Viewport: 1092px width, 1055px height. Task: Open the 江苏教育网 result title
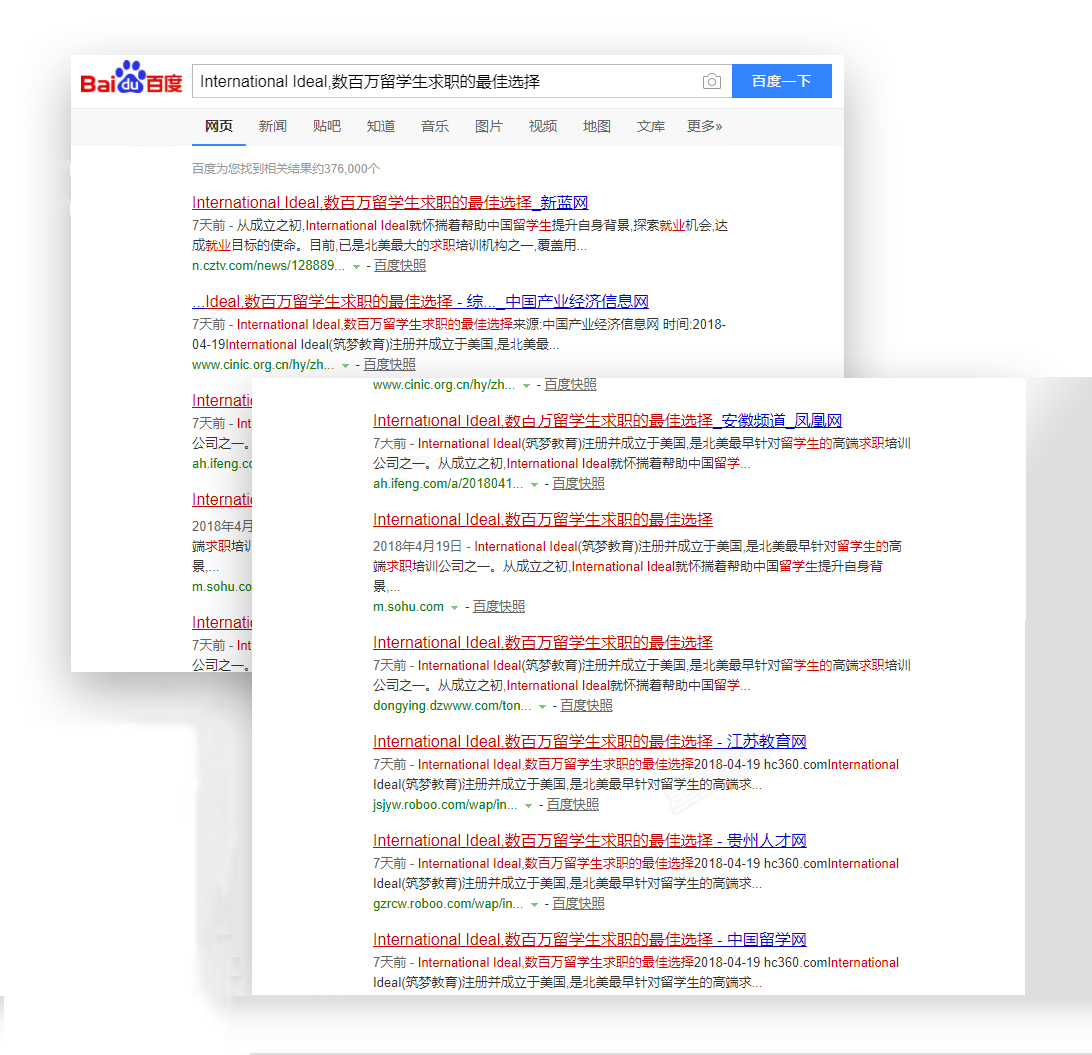(x=590, y=742)
